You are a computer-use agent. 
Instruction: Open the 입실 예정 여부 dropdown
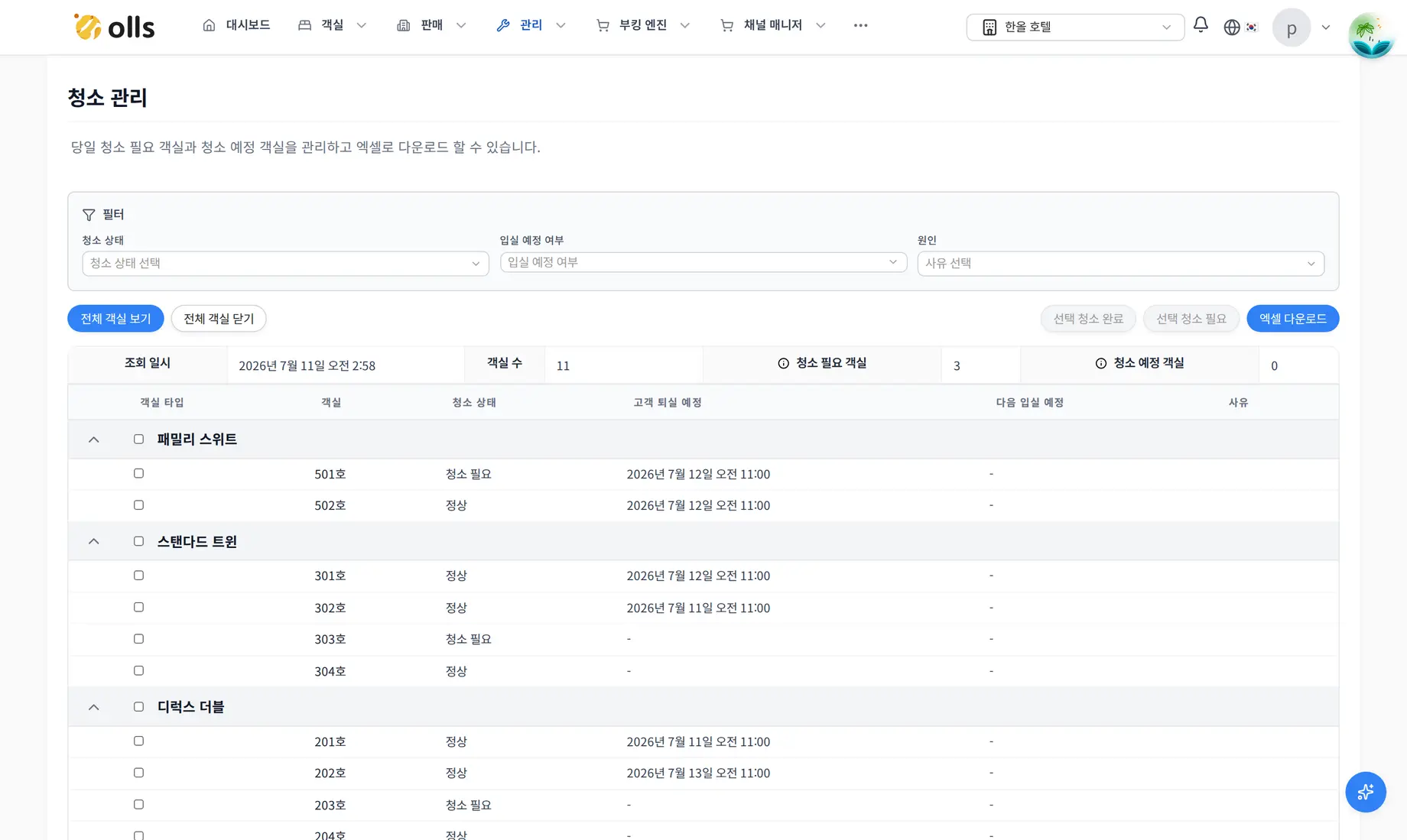tap(703, 262)
